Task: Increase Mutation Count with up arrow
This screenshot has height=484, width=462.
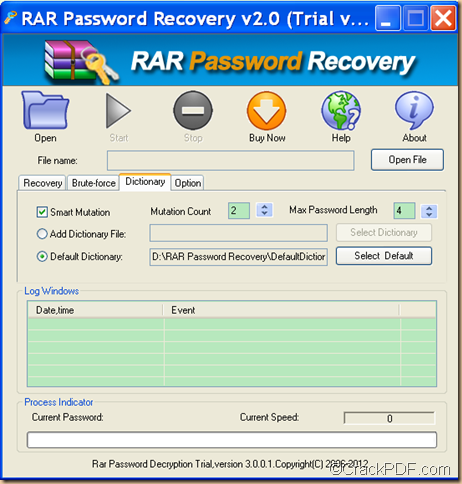Action: point(265,207)
